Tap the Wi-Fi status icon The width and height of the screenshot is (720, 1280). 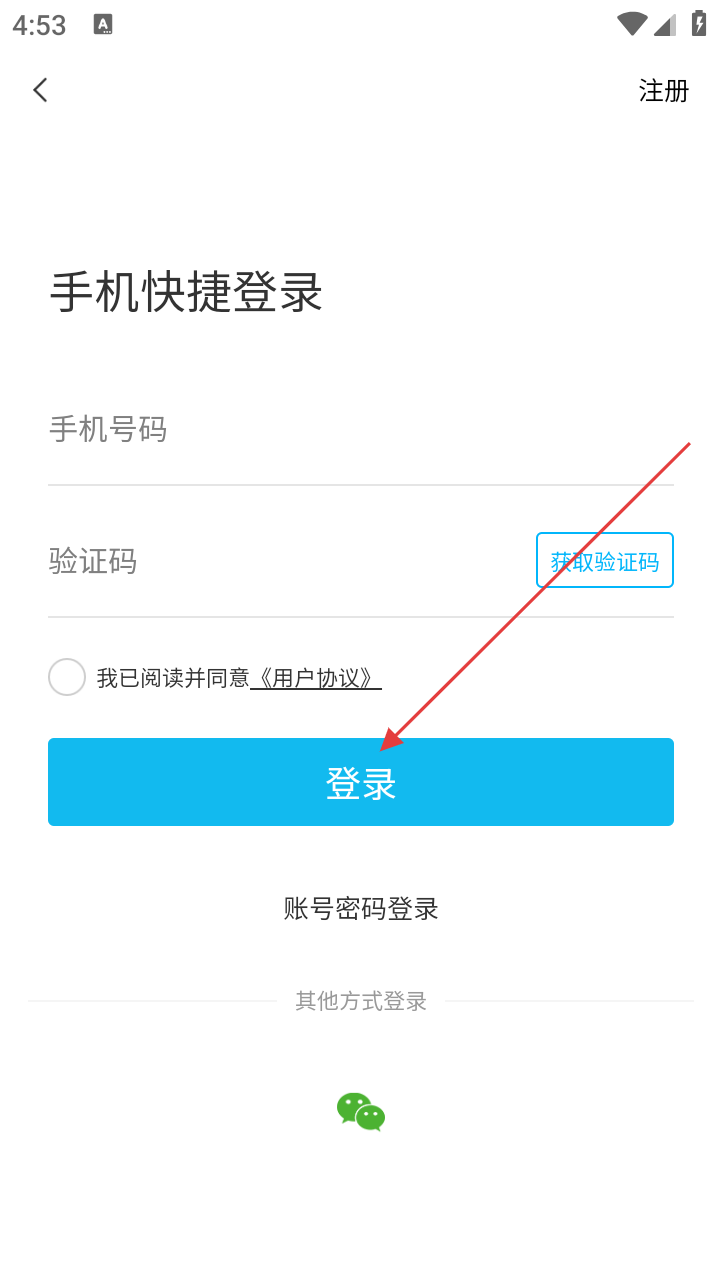click(x=632, y=24)
